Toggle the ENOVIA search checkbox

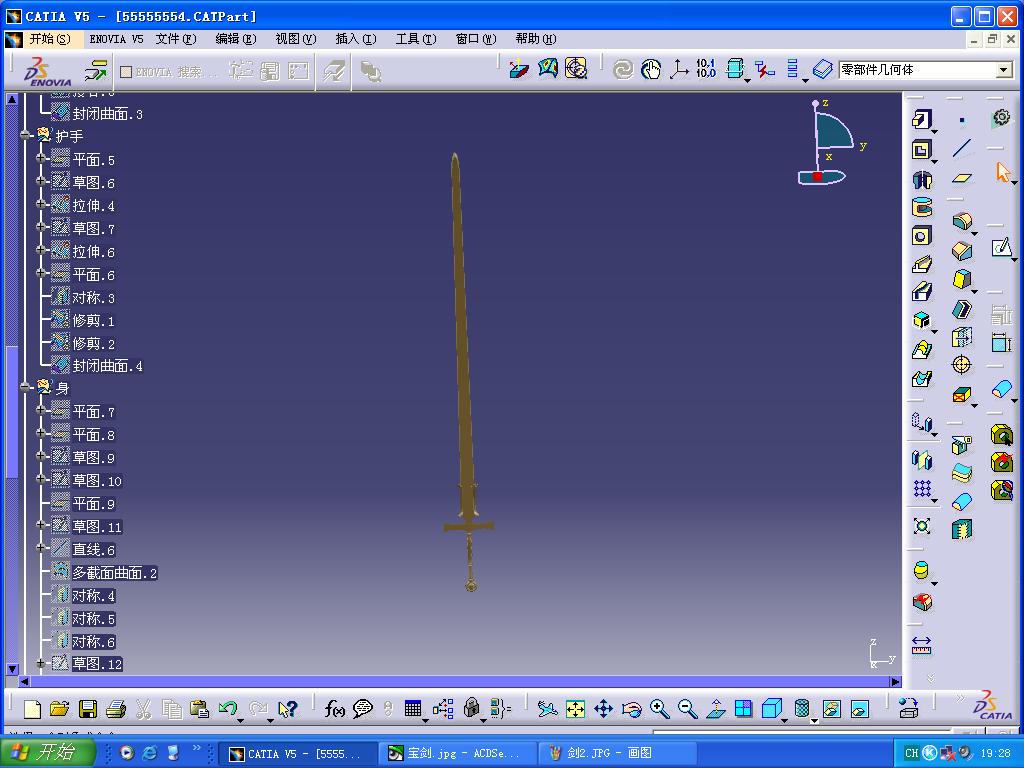(127, 72)
